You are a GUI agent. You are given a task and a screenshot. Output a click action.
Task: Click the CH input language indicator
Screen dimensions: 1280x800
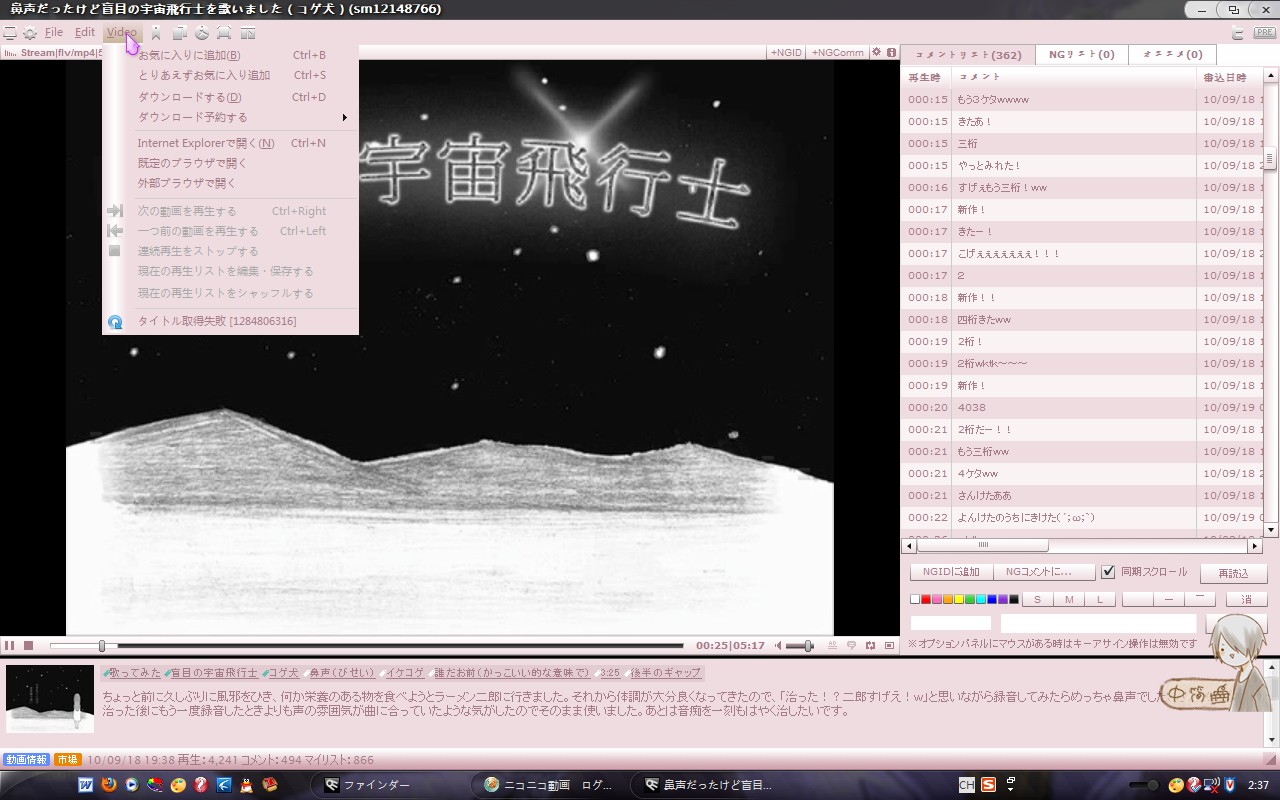[x=966, y=785]
